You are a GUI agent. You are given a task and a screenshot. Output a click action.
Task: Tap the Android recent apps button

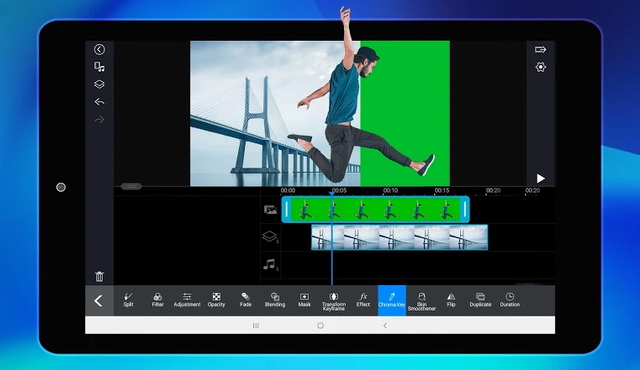click(256, 326)
